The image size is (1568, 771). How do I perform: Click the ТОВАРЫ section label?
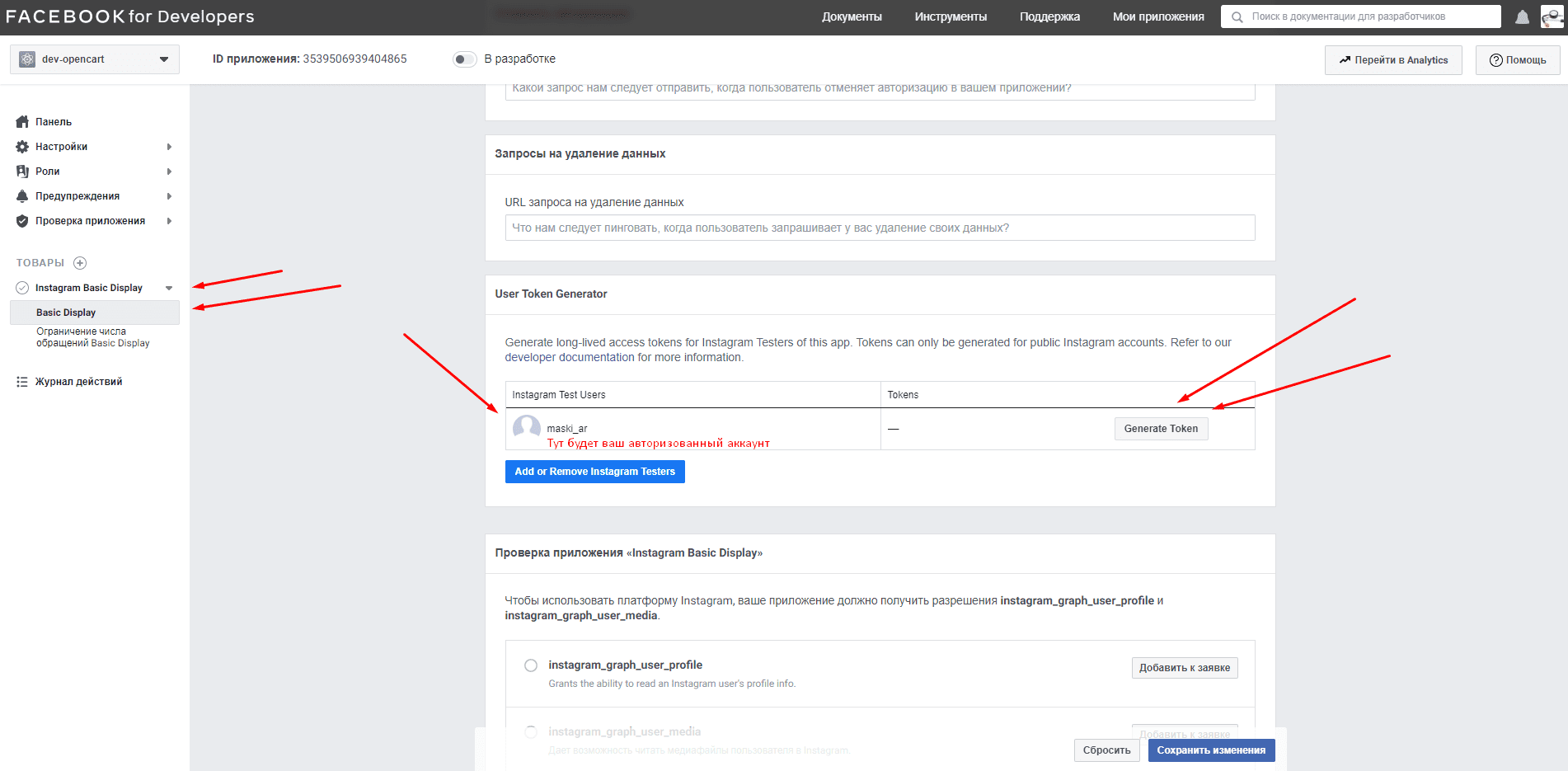click(x=40, y=263)
